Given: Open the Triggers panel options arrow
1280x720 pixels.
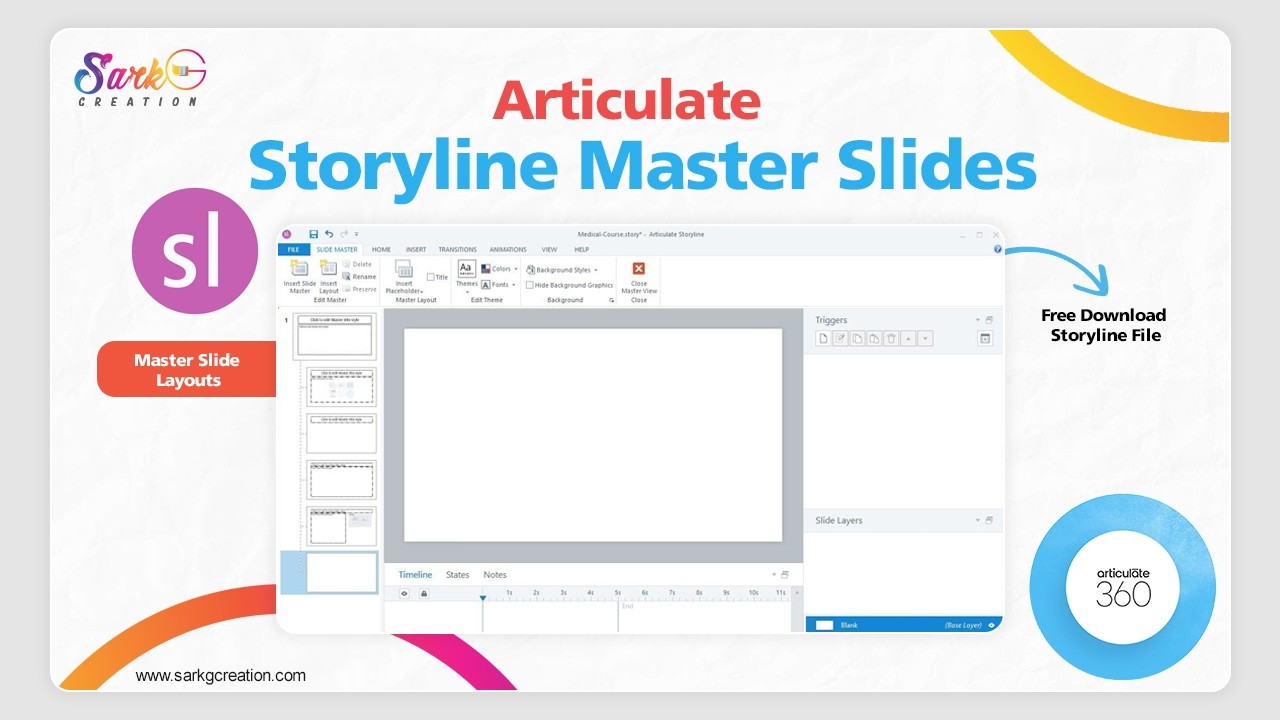Looking at the screenshot, I should tap(978, 320).
